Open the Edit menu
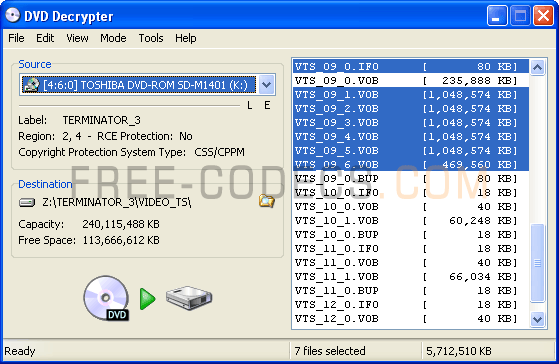The image size is (559, 364). tap(45, 38)
